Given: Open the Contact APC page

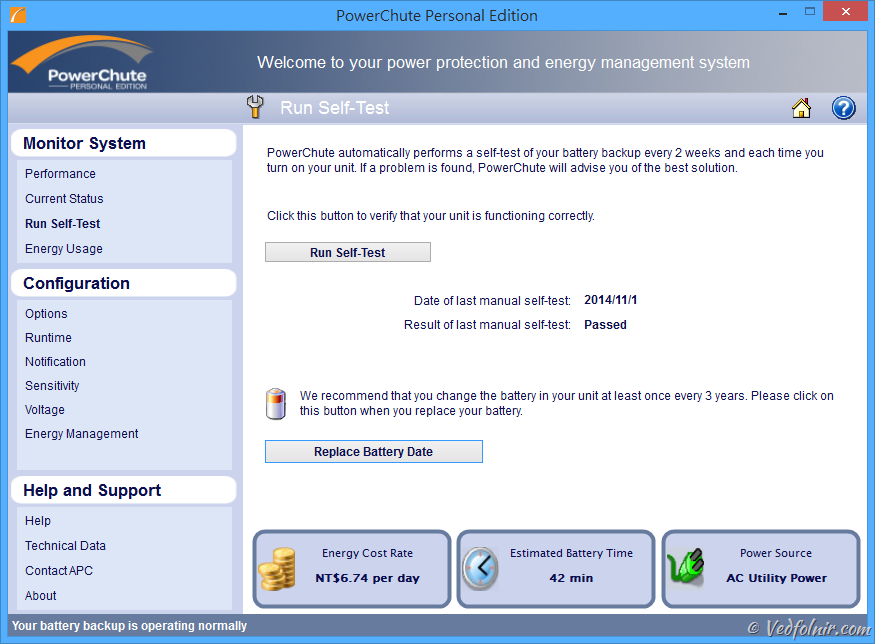Looking at the screenshot, I should point(59,571).
